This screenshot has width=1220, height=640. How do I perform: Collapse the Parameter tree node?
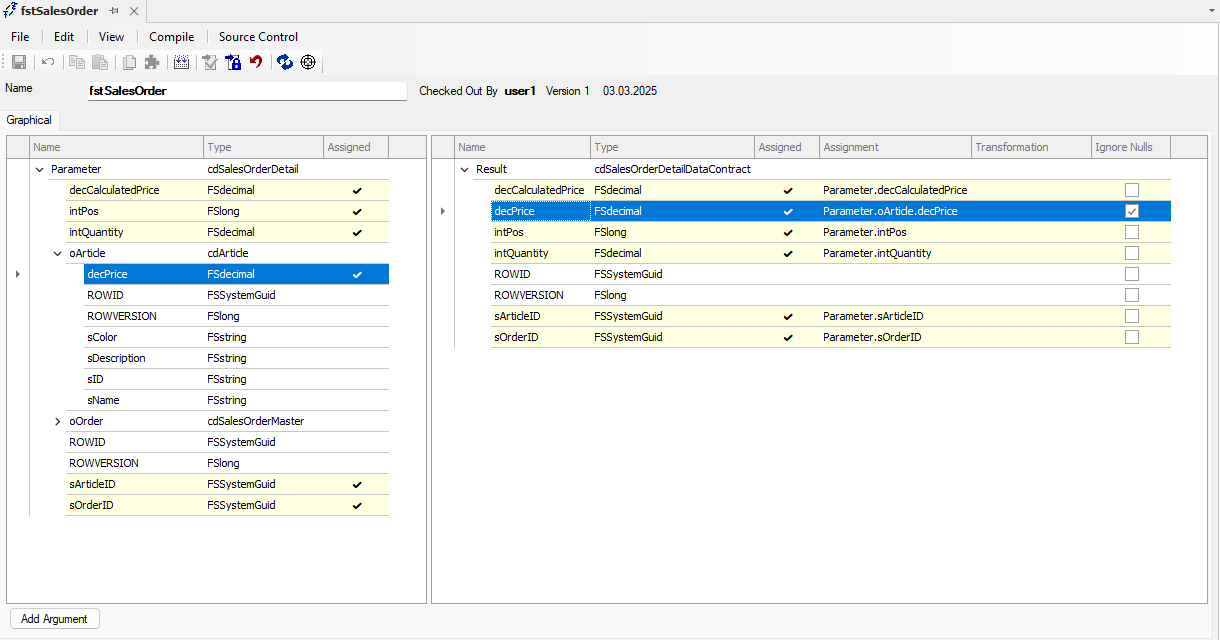coord(40,169)
